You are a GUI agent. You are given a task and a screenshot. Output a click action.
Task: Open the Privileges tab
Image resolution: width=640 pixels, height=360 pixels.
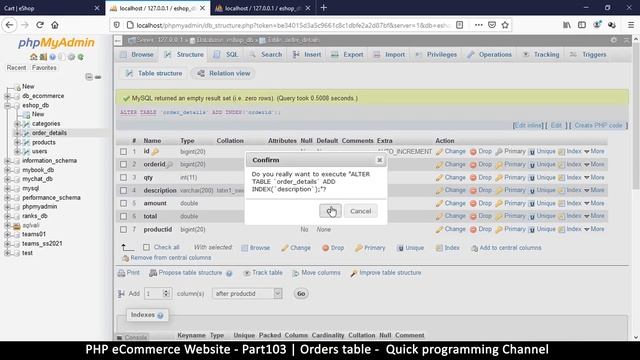pyautogui.click(x=436, y=55)
